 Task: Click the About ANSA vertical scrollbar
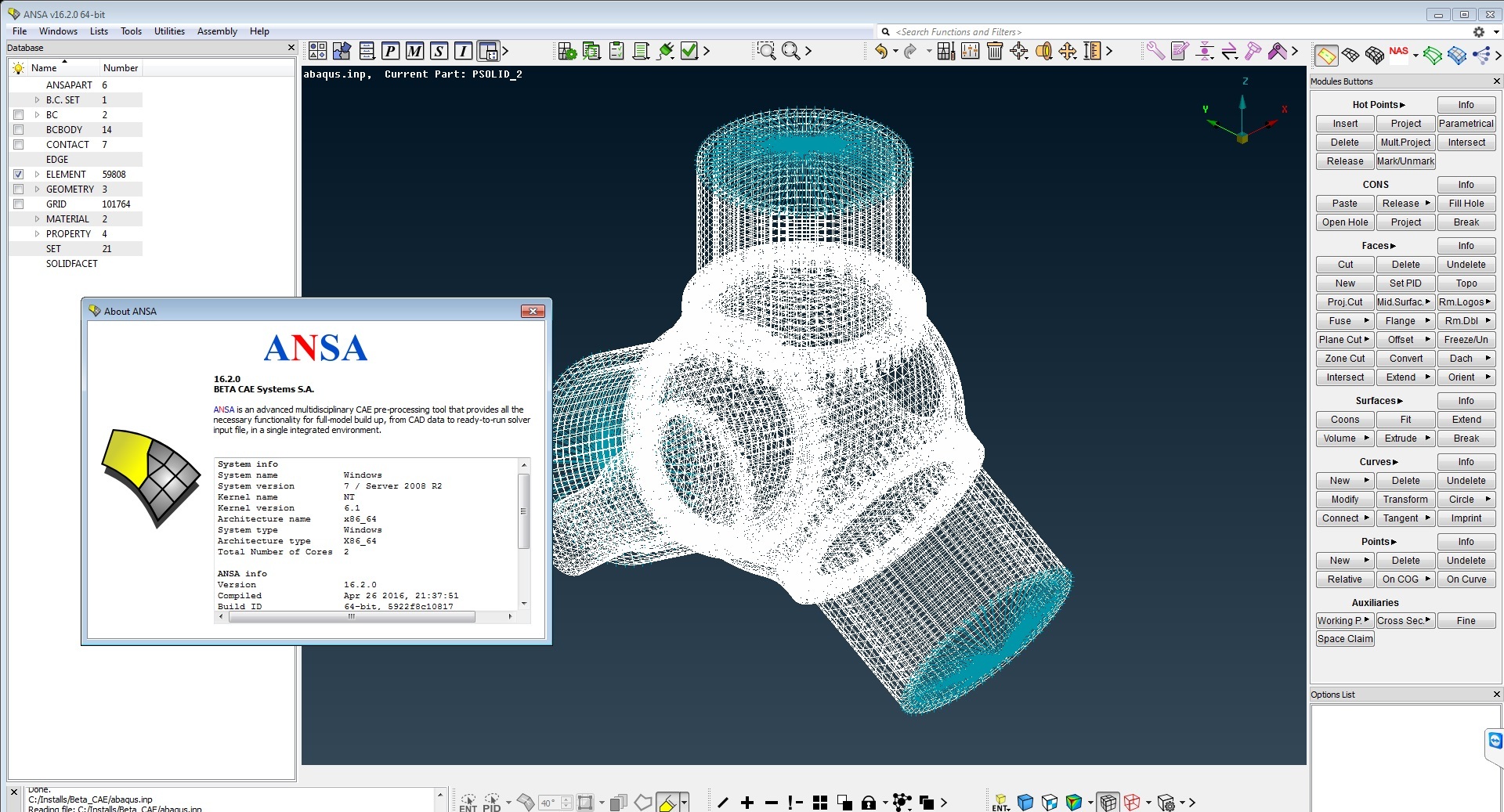(x=524, y=511)
